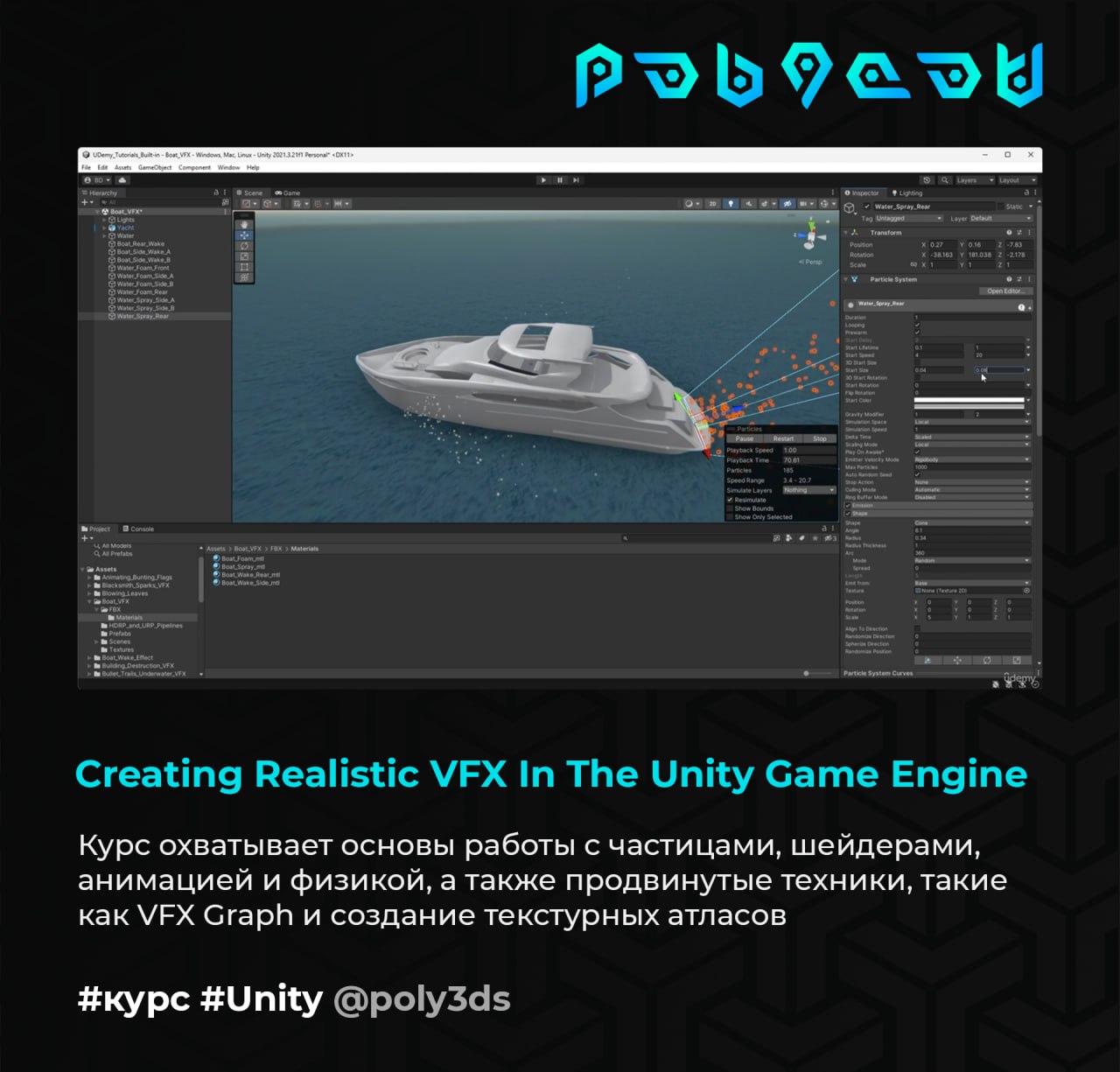Screen dimensions: 1120x1072
Task: Open the shading mode sphere icon
Action: pos(692,204)
